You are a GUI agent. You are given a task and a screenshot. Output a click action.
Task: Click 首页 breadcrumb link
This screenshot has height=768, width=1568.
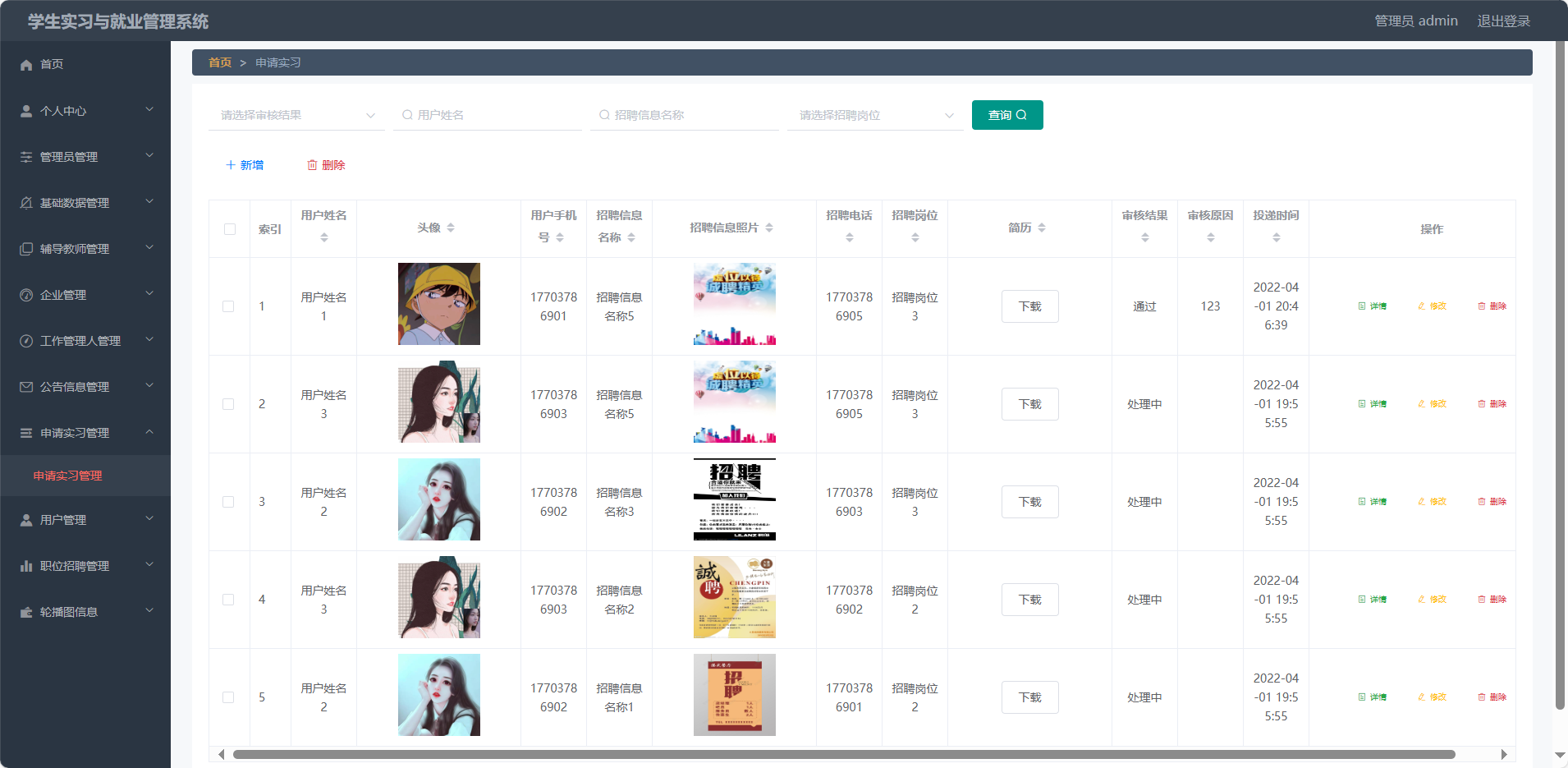click(220, 62)
